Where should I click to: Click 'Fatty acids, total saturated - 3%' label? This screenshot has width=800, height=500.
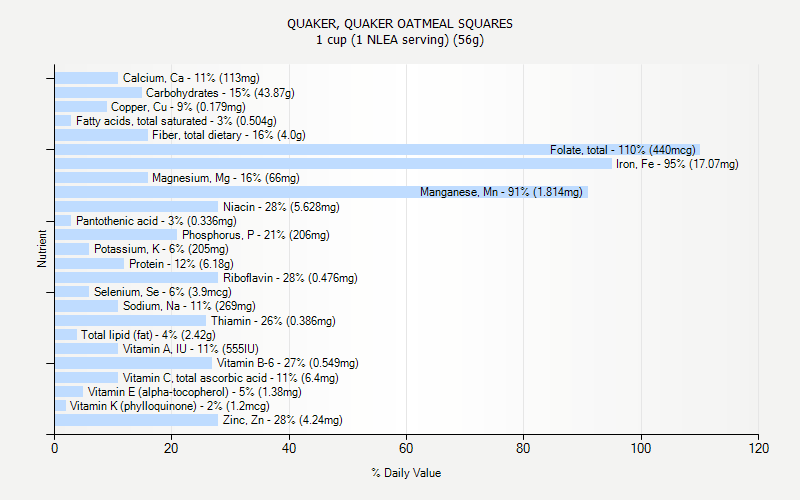154,121
